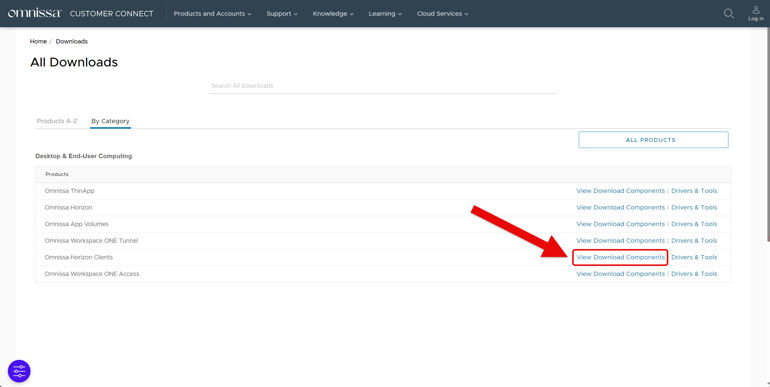View Download Components for Omnissa Horizon

coord(621,207)
